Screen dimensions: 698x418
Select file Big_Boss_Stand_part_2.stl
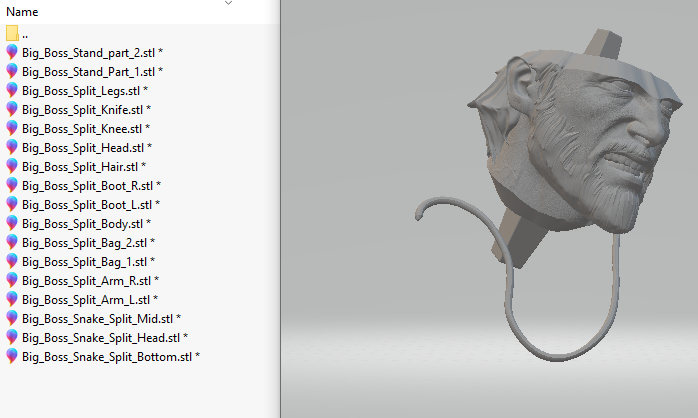[92, 53]
